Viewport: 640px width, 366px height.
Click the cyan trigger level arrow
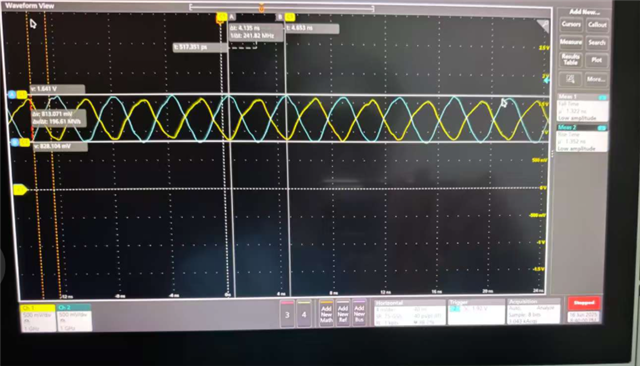coord(546,80)
